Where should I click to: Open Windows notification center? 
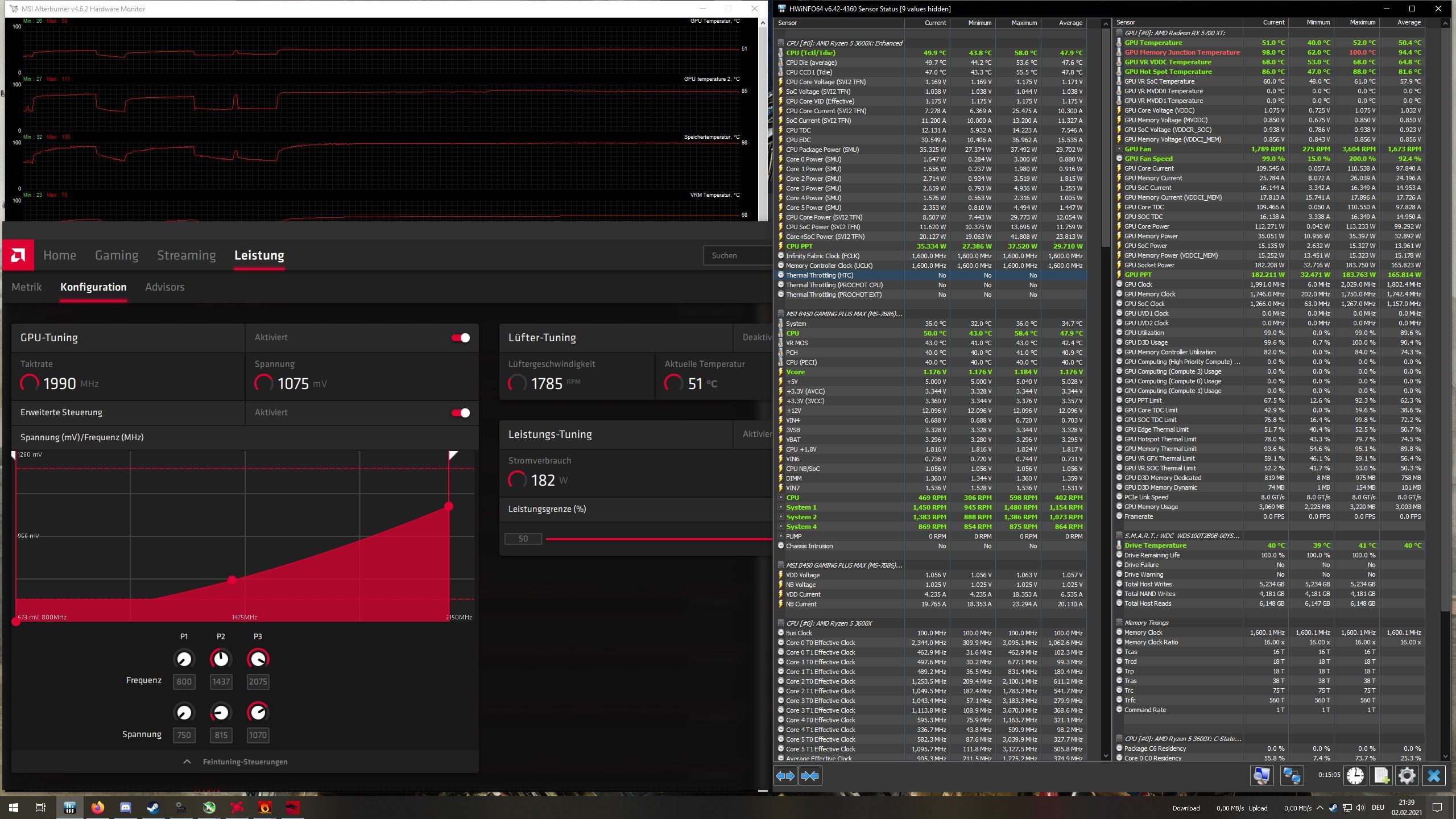1437,808
